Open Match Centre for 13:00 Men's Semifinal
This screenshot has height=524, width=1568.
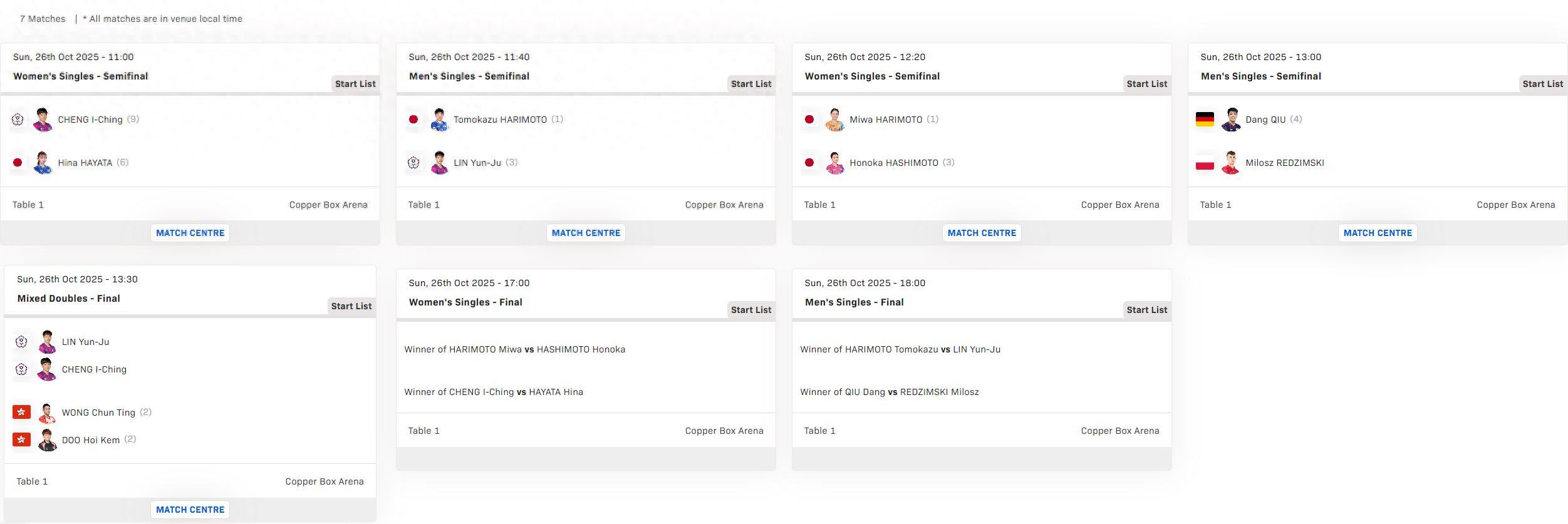click(1378, 233)
